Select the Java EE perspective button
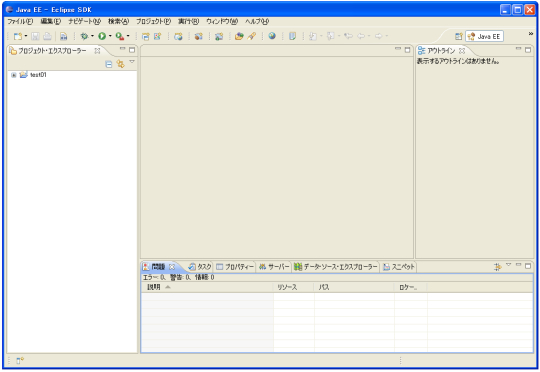Viewport: 540px width, 372px height. pyautogui.click(x=485, y=36)
